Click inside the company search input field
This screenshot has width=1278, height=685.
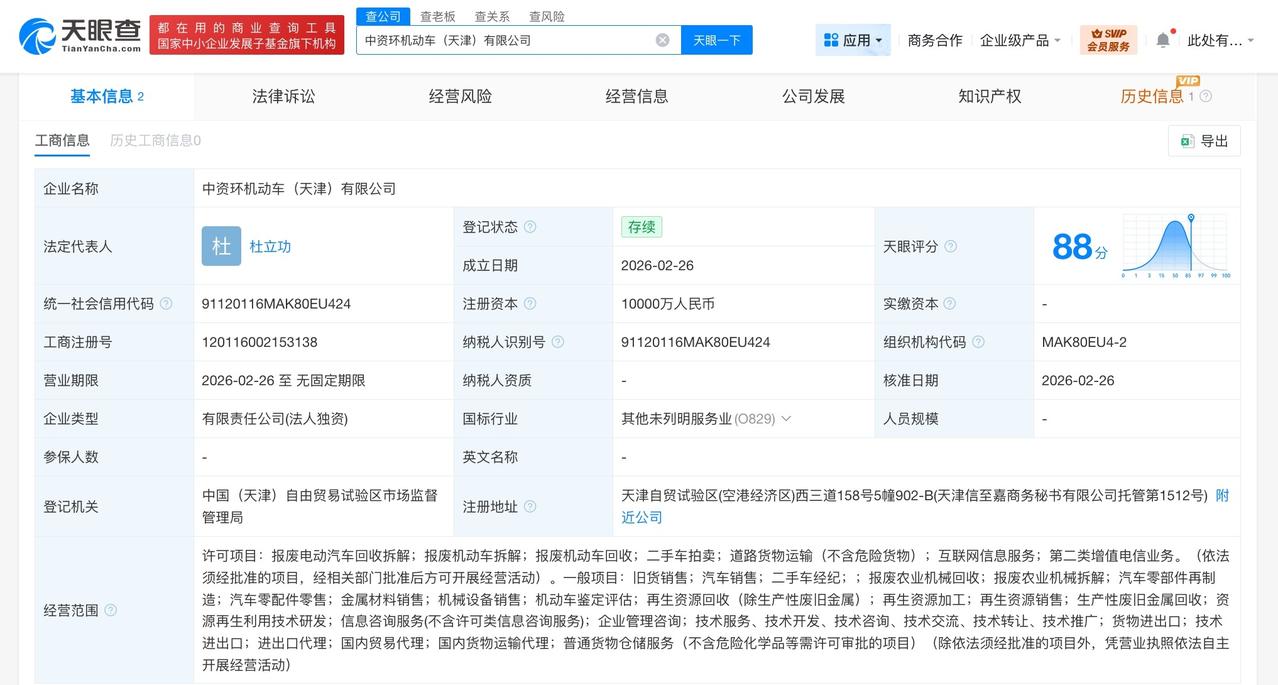500,39
